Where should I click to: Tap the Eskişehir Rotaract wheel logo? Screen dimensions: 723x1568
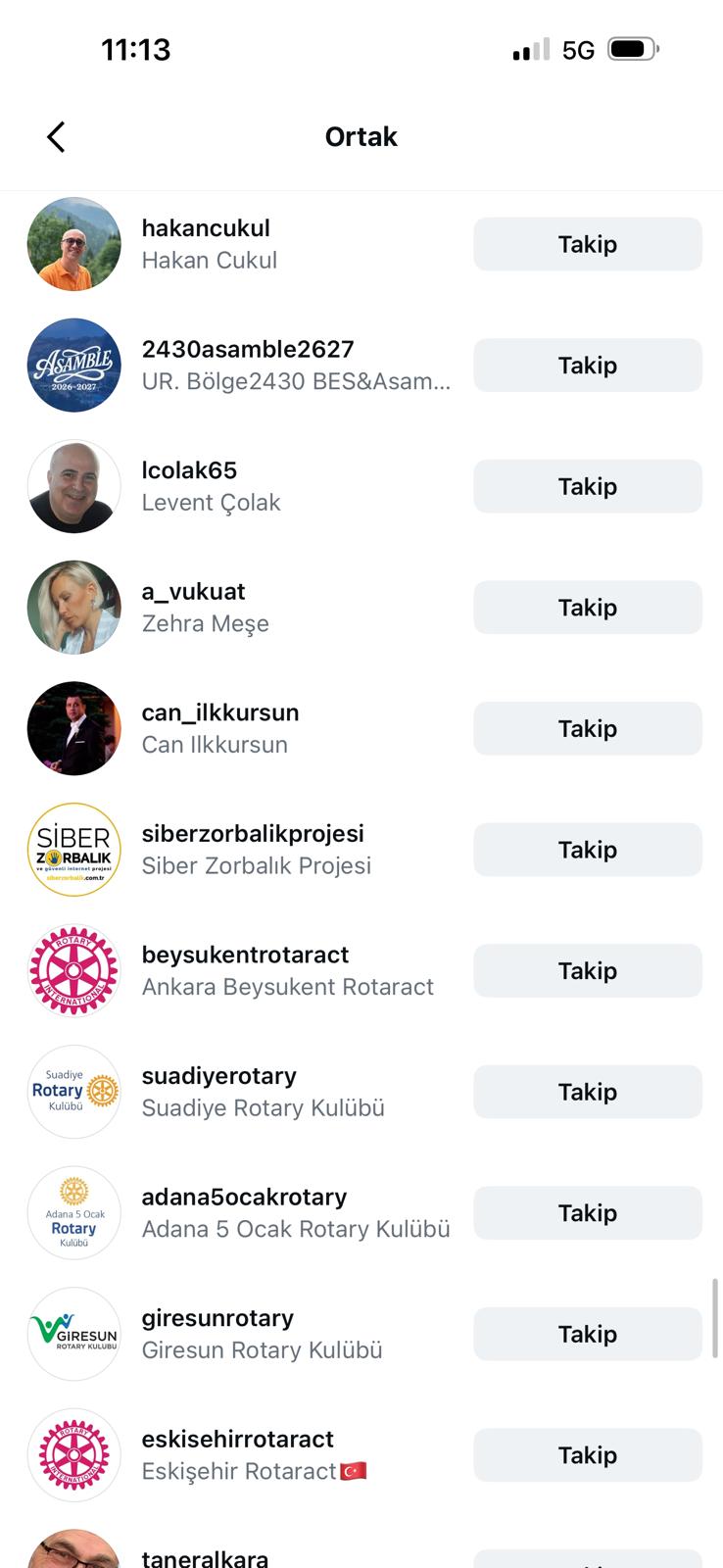74,1455
